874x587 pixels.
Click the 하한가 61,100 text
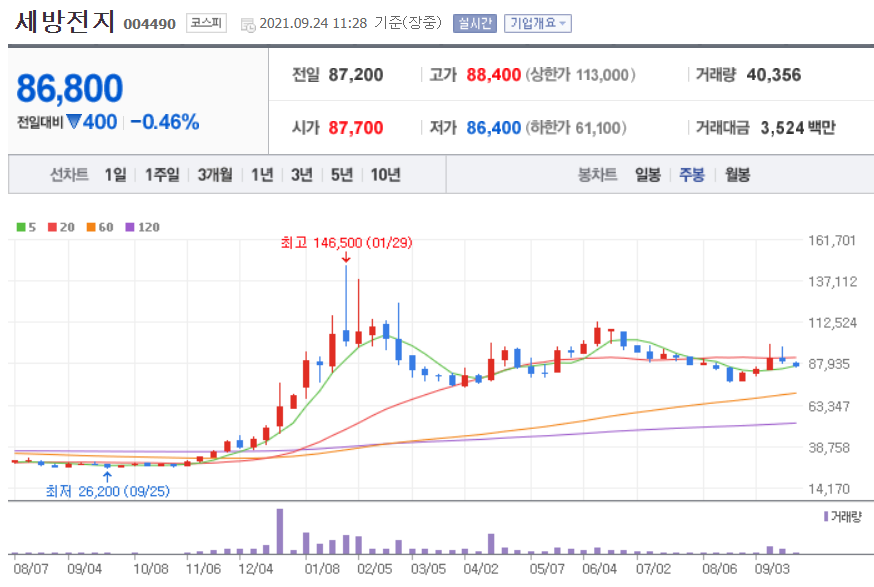[x=576, y=128]
